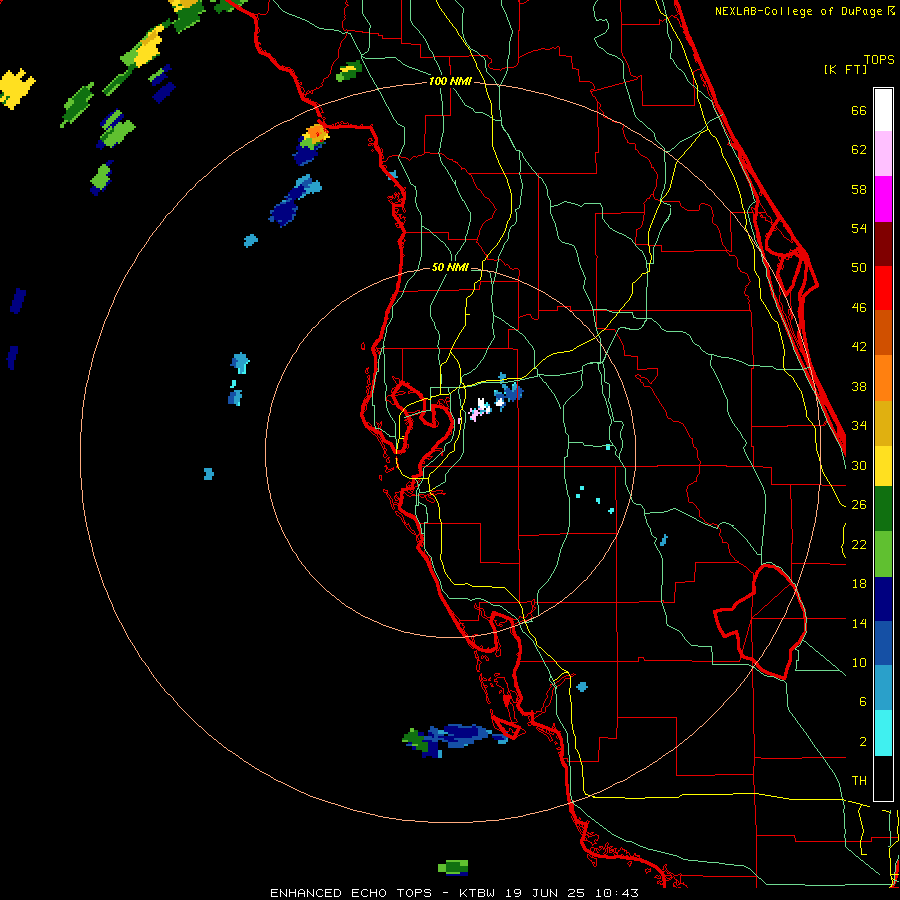This screenshot has height=900, width=900.
Task: Click the NEXLAB-College of DuPage label
Action: [x=804, y=11]
